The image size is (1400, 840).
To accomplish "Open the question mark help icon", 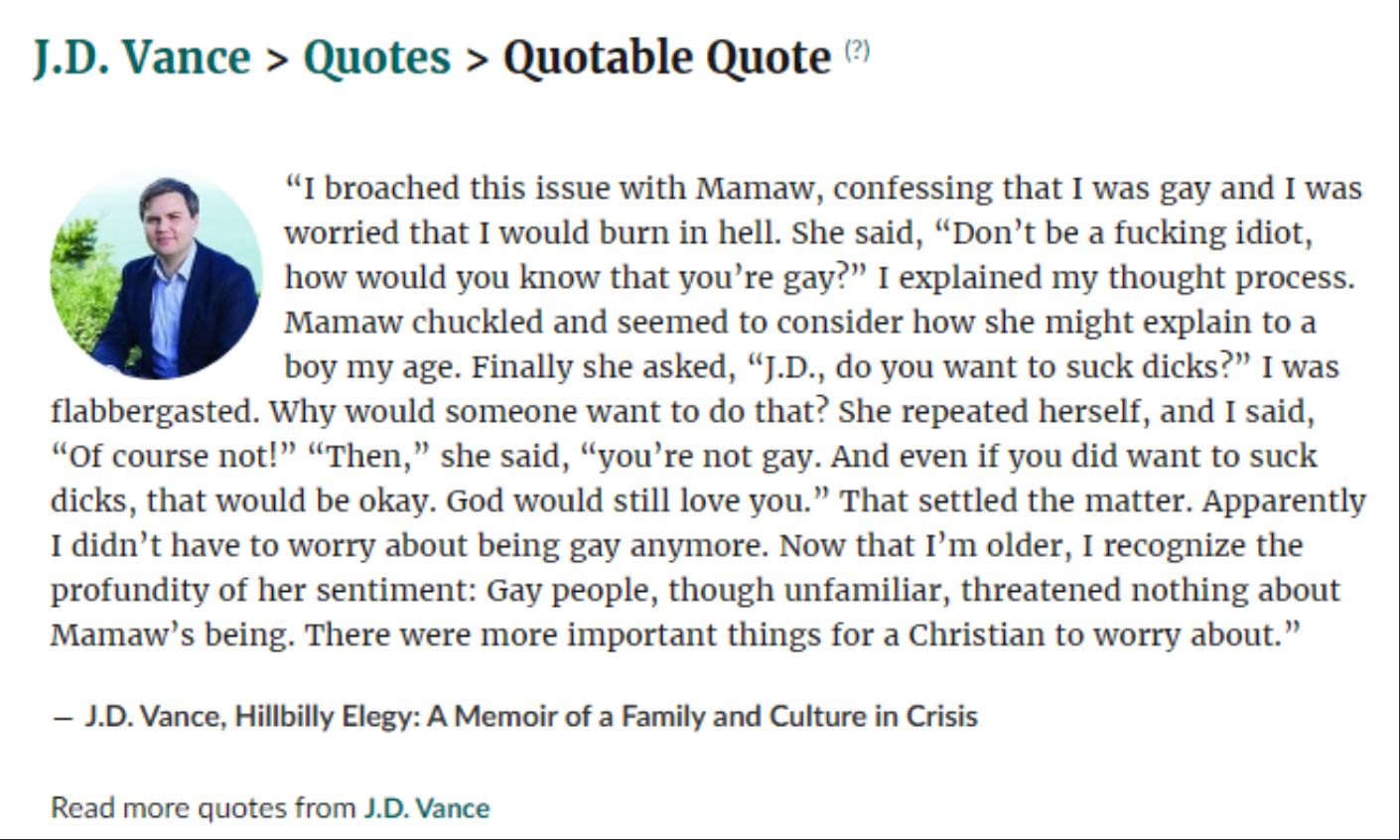I will pyautogui.click(x=857, y=51).
